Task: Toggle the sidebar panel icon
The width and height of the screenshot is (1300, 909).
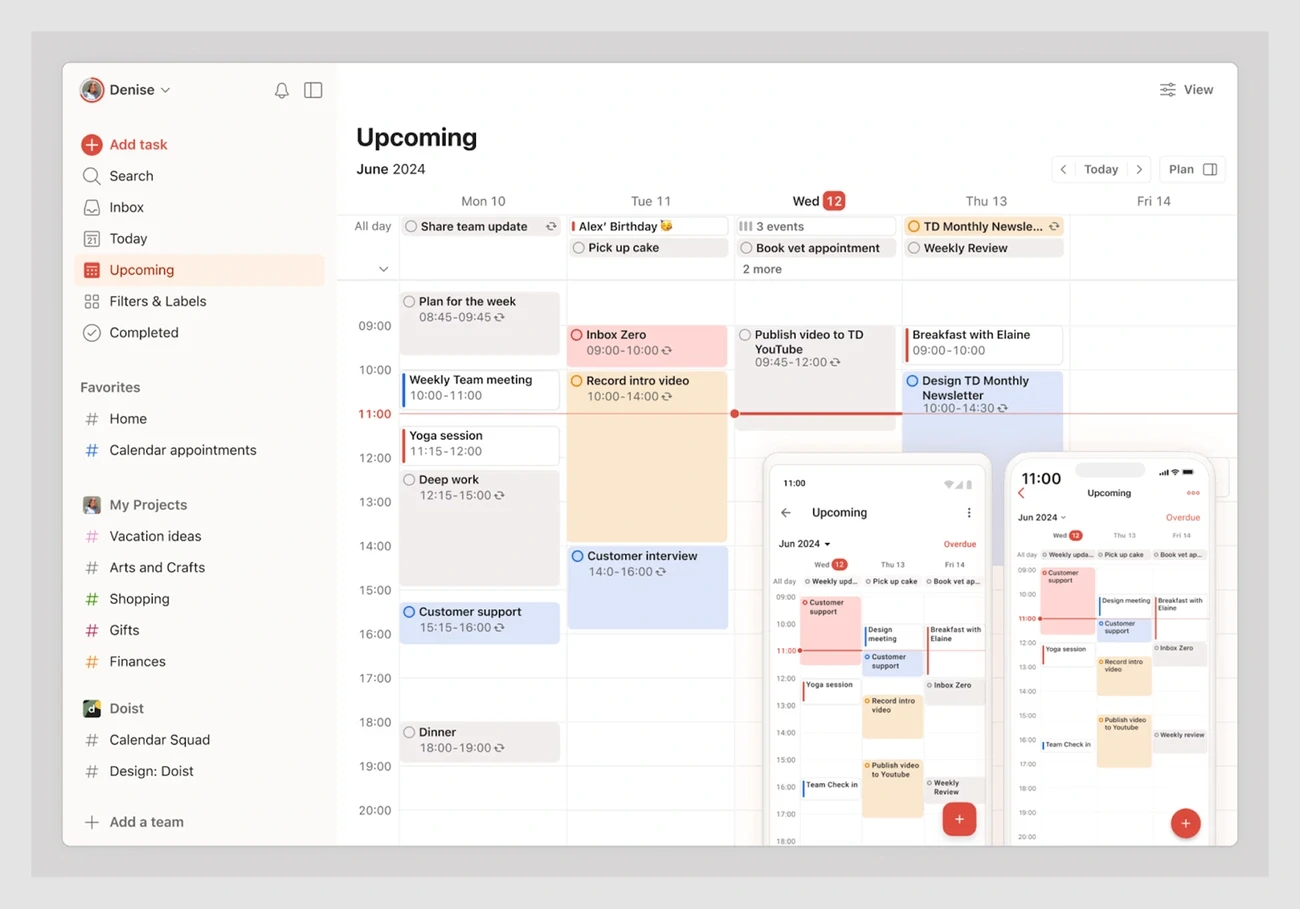Action: [x=313, y=89]
